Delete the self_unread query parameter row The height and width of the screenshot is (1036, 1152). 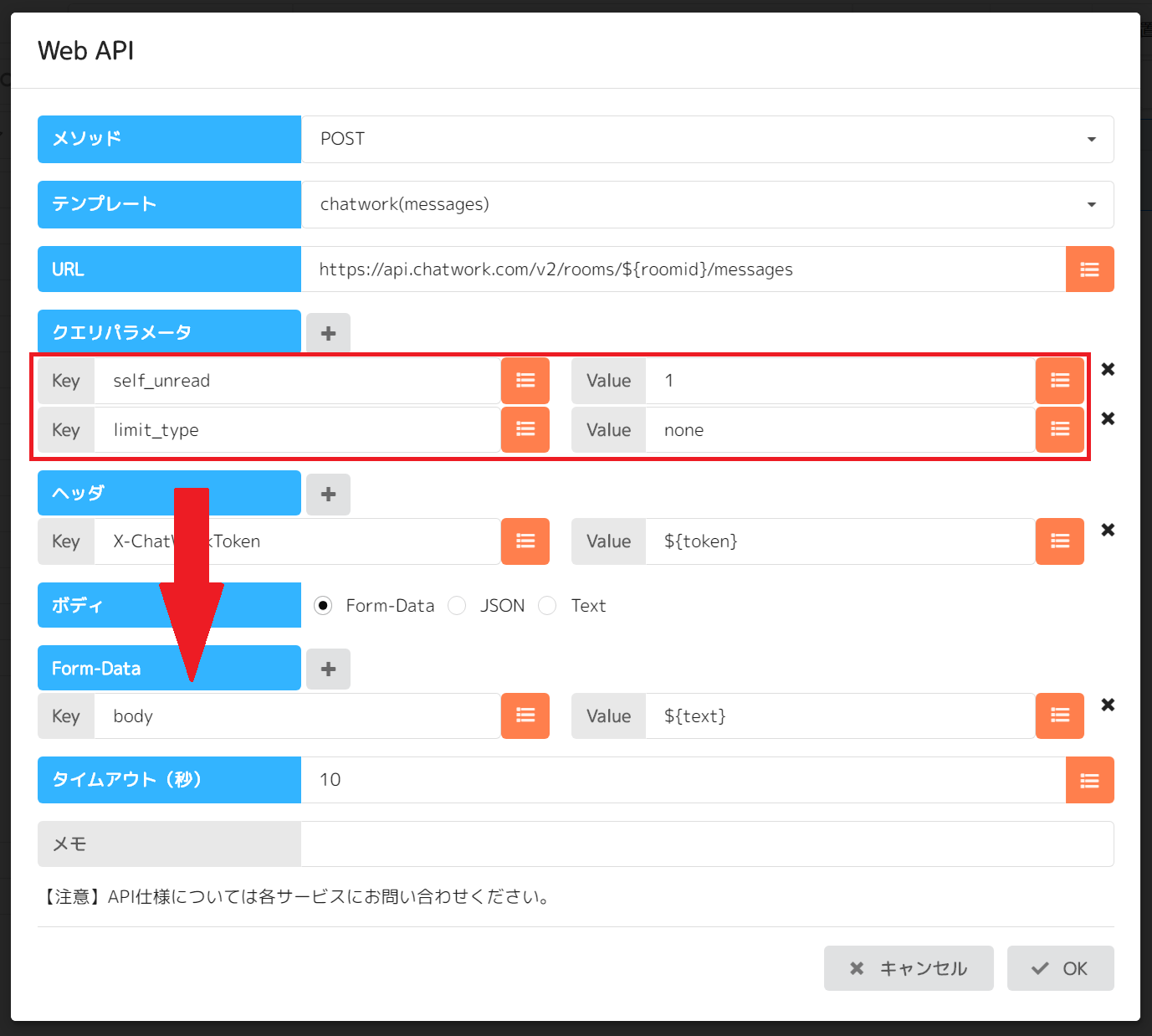1108,369
